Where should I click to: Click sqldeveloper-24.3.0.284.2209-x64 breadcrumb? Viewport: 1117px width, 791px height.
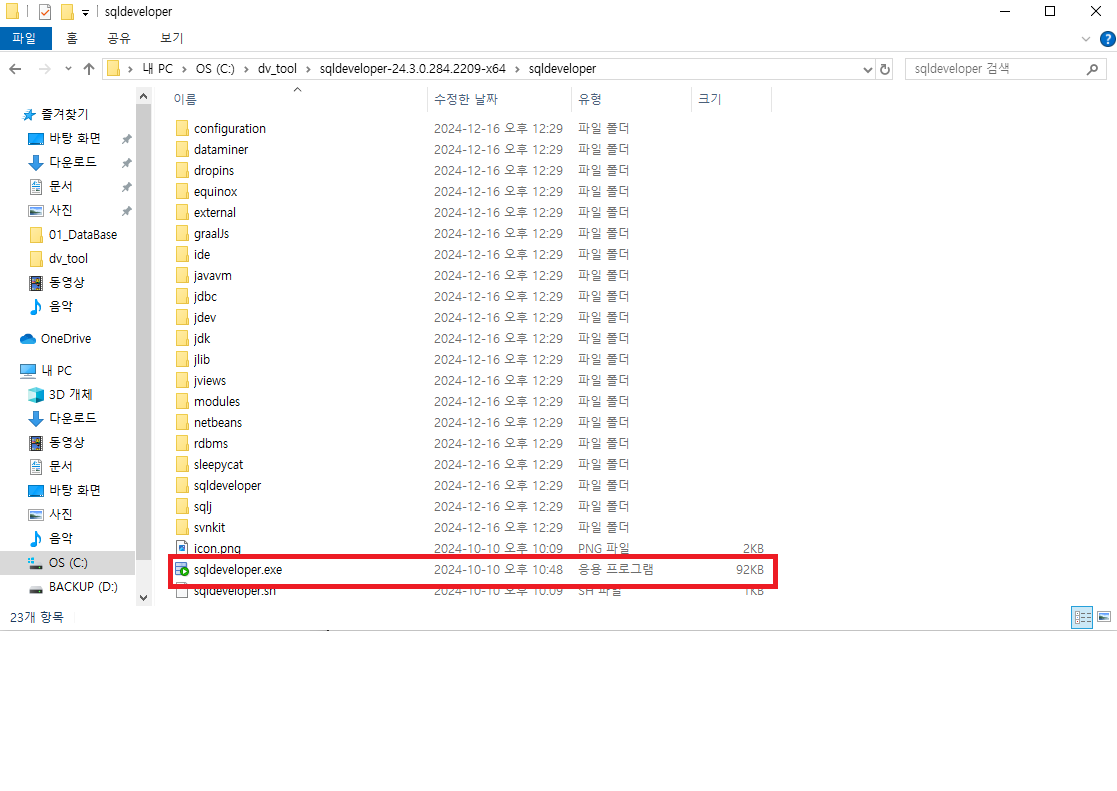412,69
